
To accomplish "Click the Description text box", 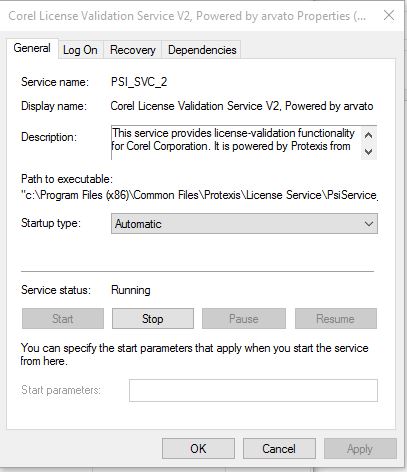I will coord(236,143).
